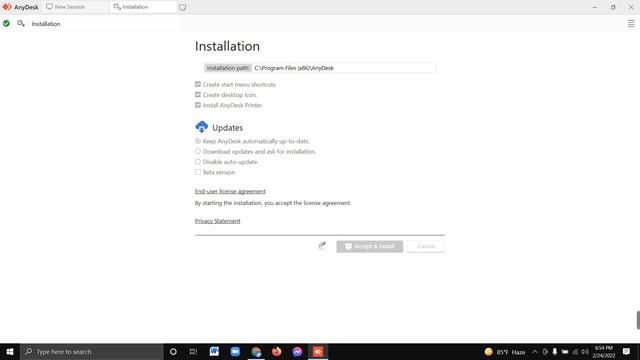Screen dimensions: 640x360
Task: Click the vertical scrollbar thumb
Action: [x=638, y=320]
